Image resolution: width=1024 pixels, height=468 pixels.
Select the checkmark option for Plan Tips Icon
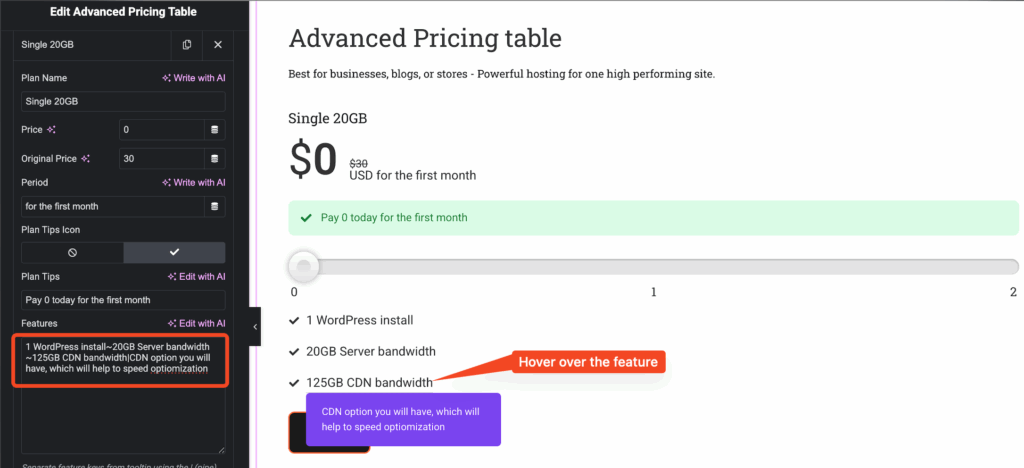(x=174, y=253)
